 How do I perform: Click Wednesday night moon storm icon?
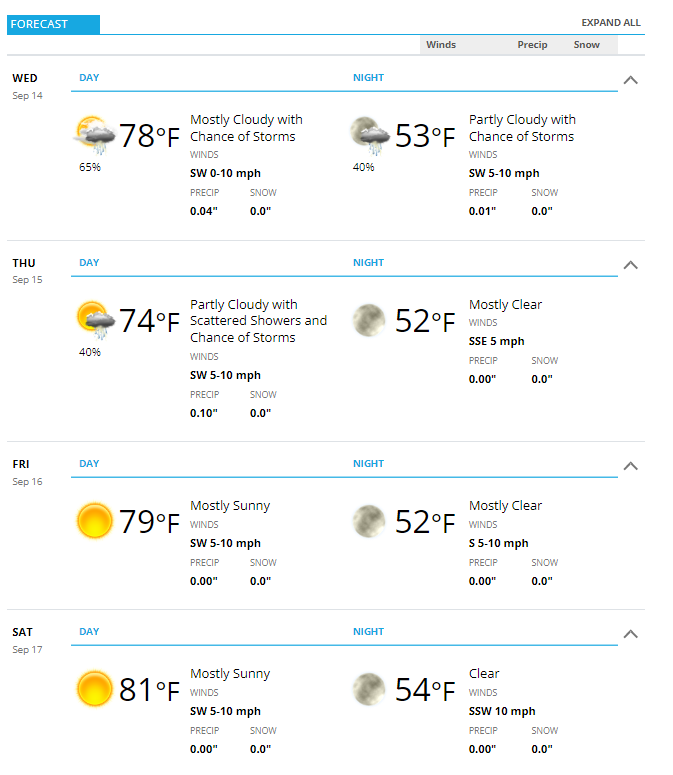pyautogui.click(x=369, y=134)
